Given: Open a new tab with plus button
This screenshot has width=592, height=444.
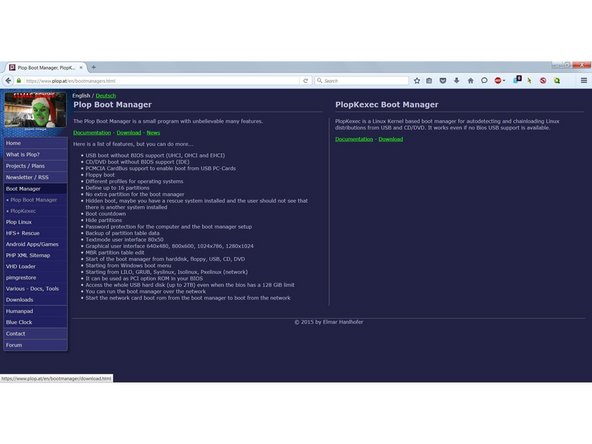Looking at the screenshot, I should tap(93, 68).
